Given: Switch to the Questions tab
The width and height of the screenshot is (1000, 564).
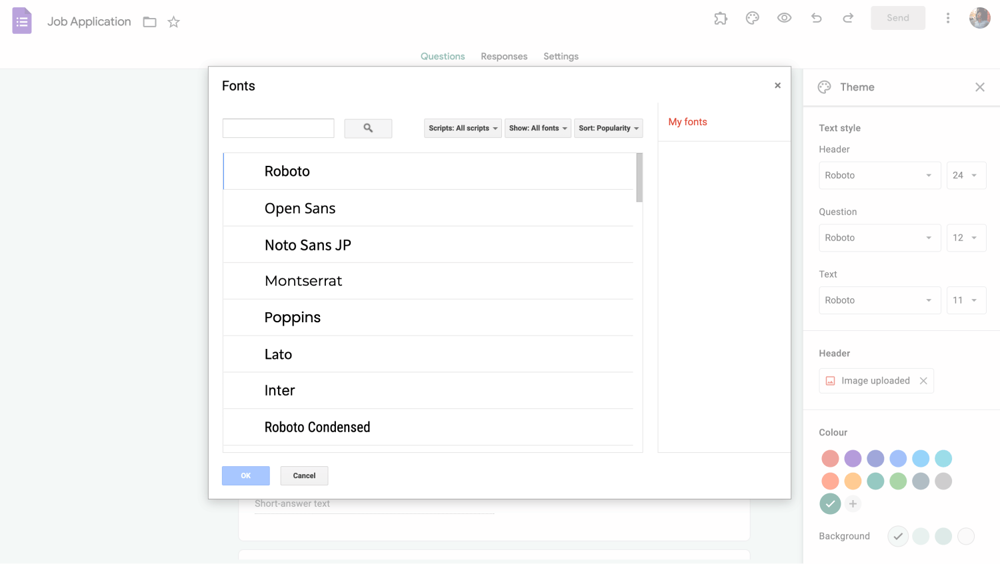Looking at the screenshot, I should tap(443, 56).
